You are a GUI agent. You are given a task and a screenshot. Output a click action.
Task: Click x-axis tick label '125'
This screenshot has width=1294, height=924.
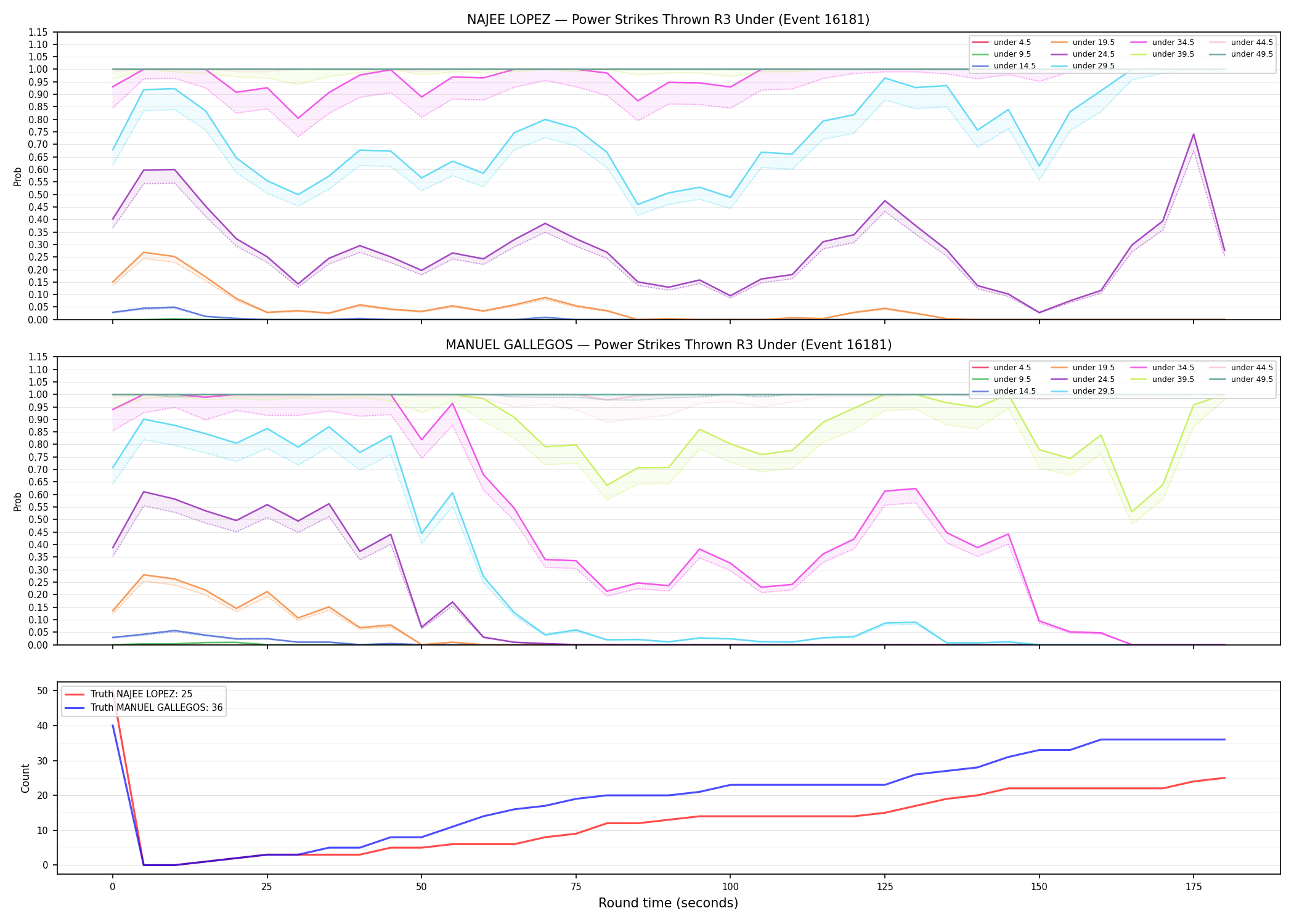[885, 887]
